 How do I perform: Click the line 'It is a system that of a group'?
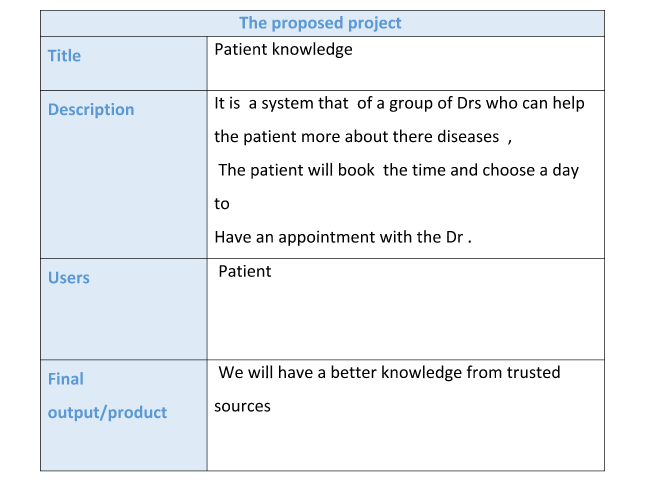[399, 103]
